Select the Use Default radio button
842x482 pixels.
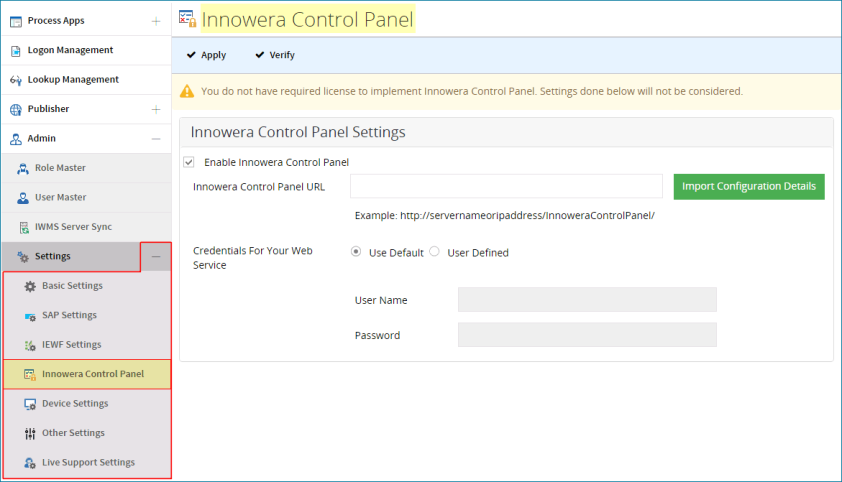(356, 251)
